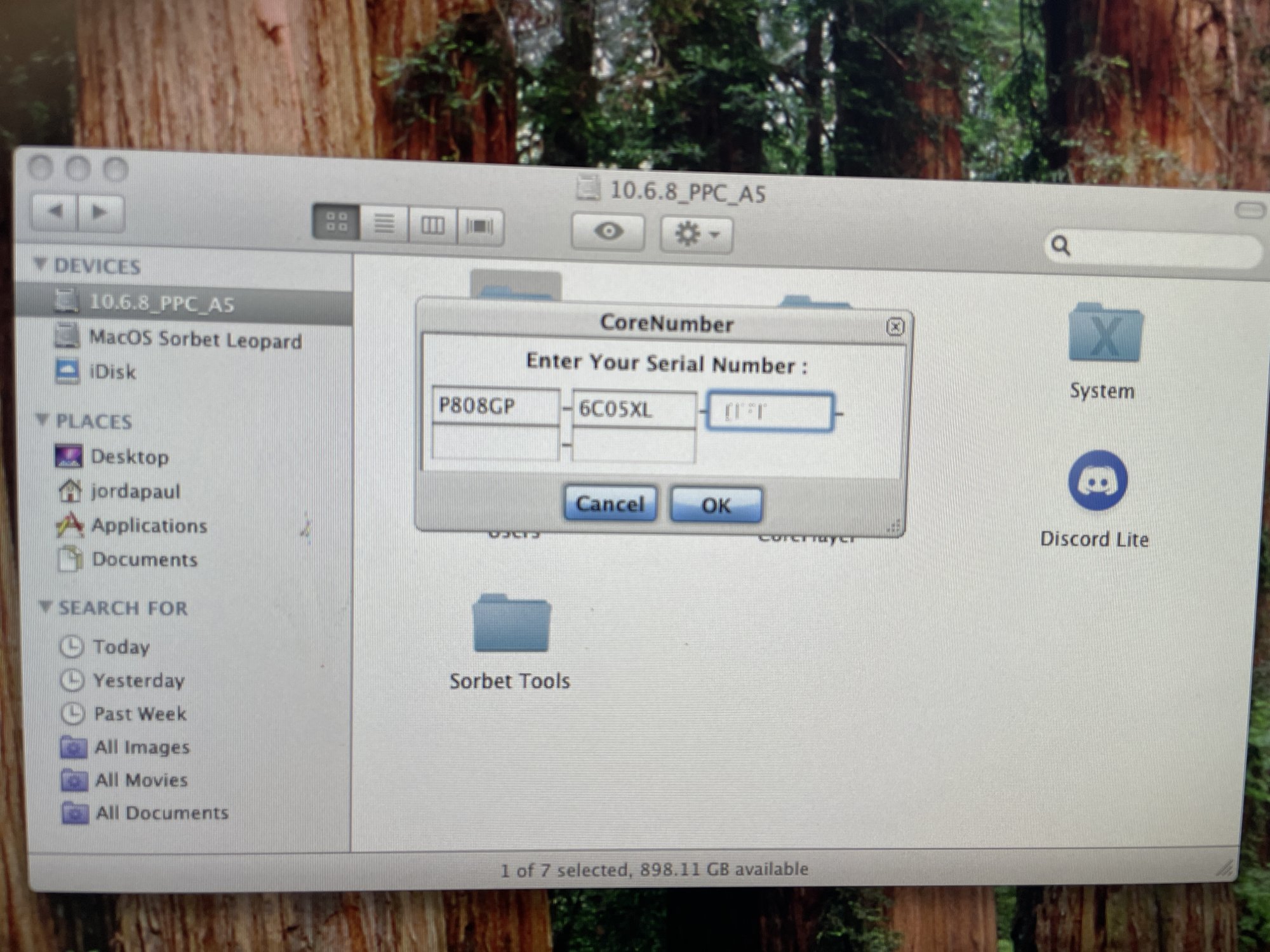Switch to icon view mode

click(x=337, y=222)
